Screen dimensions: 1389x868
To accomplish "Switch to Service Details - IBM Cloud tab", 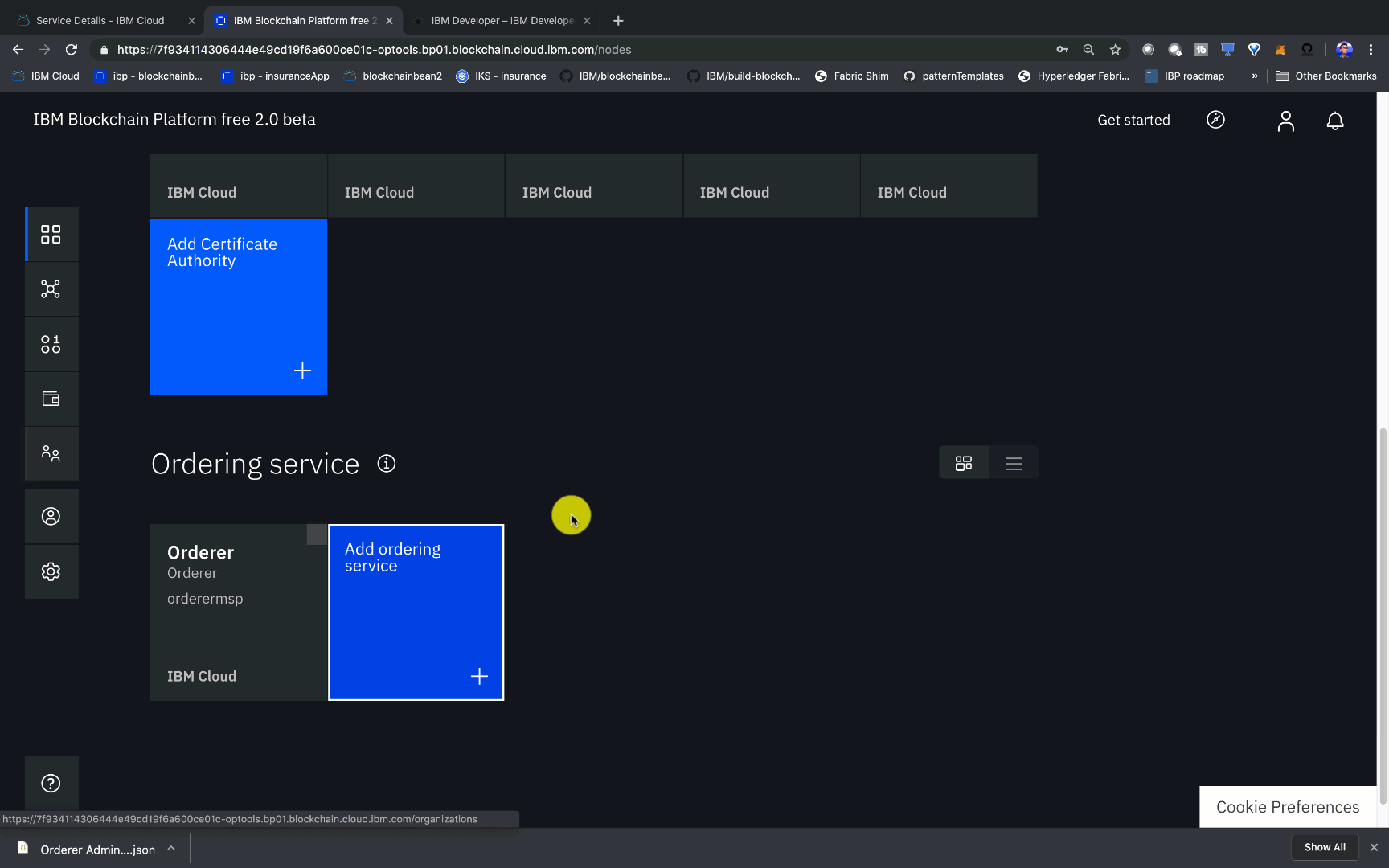I will point(100,20).
